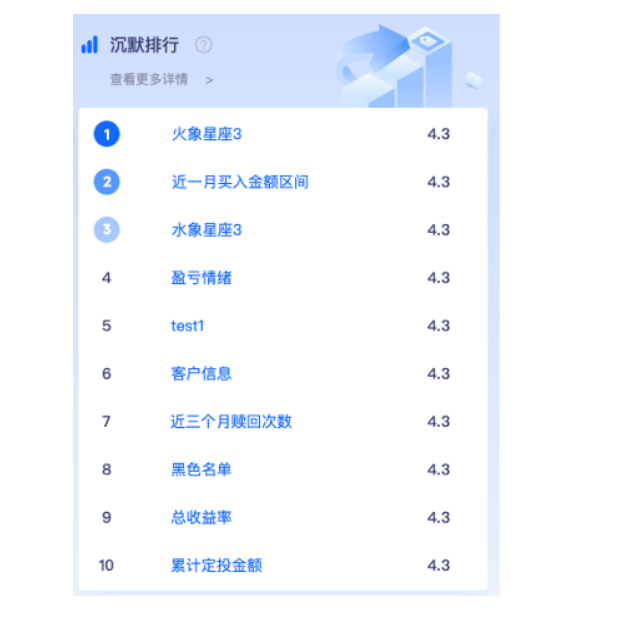Open 累计定投金额 entry
Screen dimensions: 628x626
[x=217, y=565]
